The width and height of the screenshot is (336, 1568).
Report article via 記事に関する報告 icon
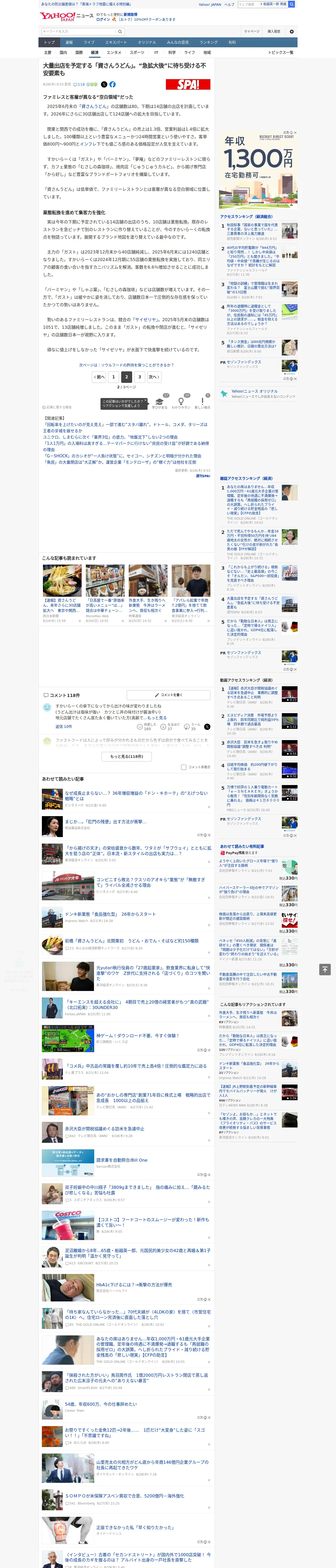coord(57,407)
